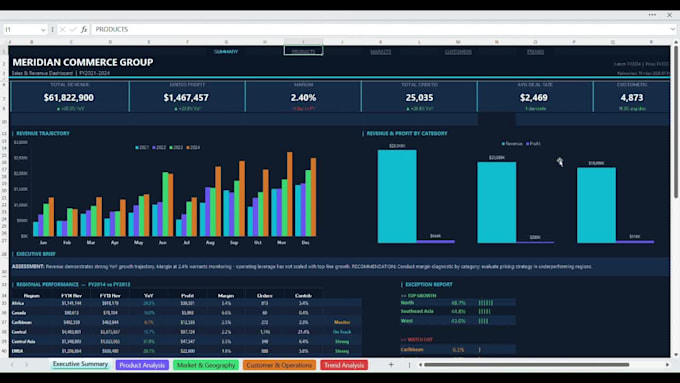Viewport: 680px width, 383px height.
Task: Click the confirm entry checkmark icon
Action: tap(73, 29)
